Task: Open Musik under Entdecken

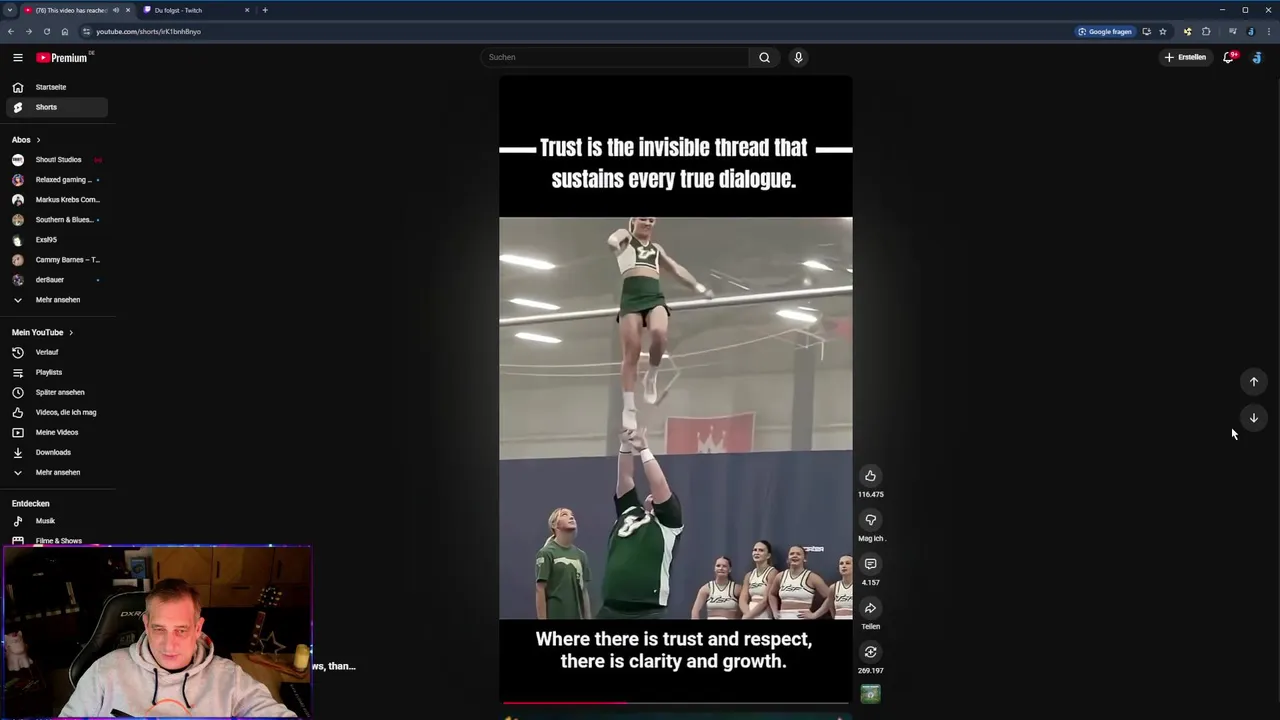Action: point(56,521)
